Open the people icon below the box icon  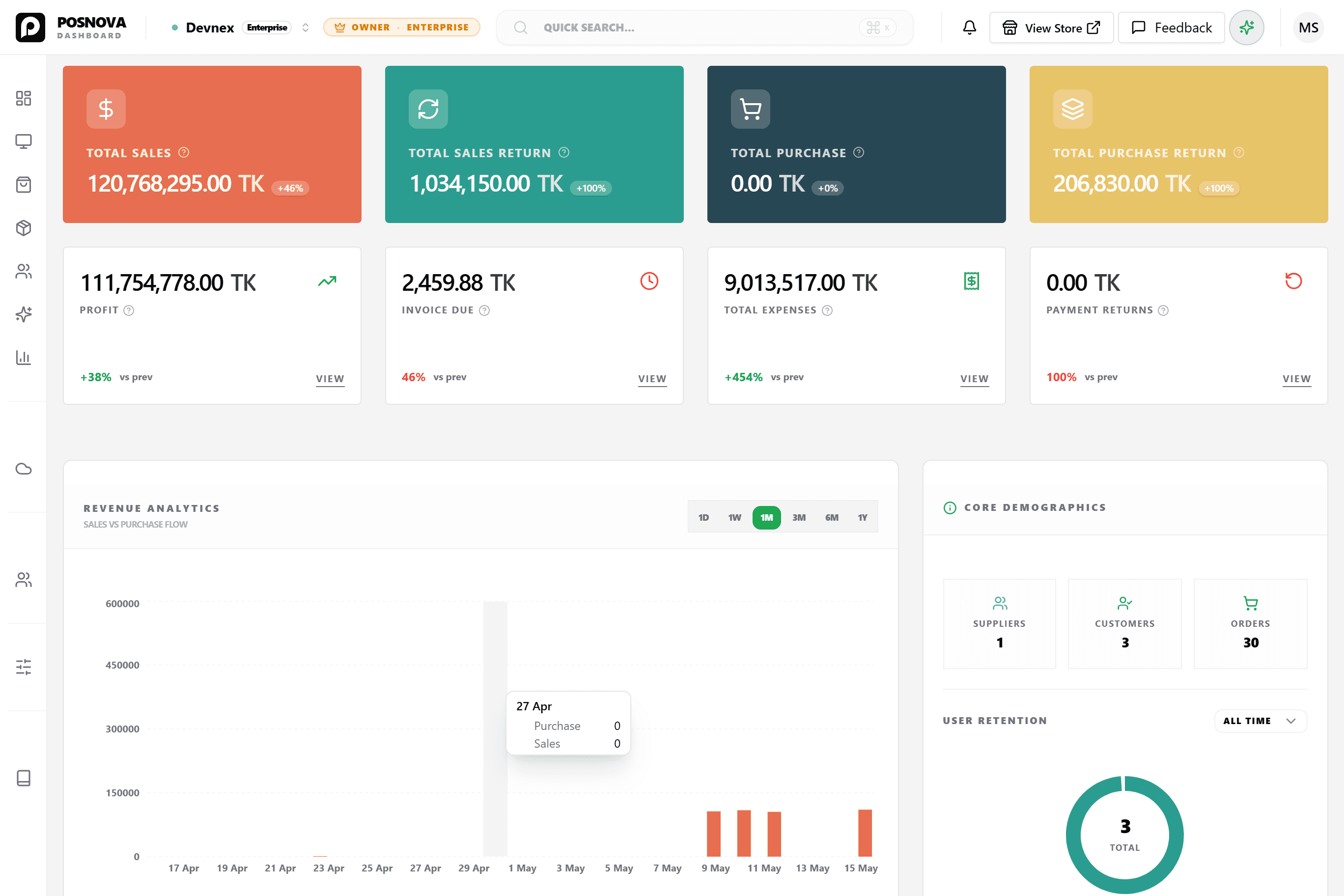point(24,271)
